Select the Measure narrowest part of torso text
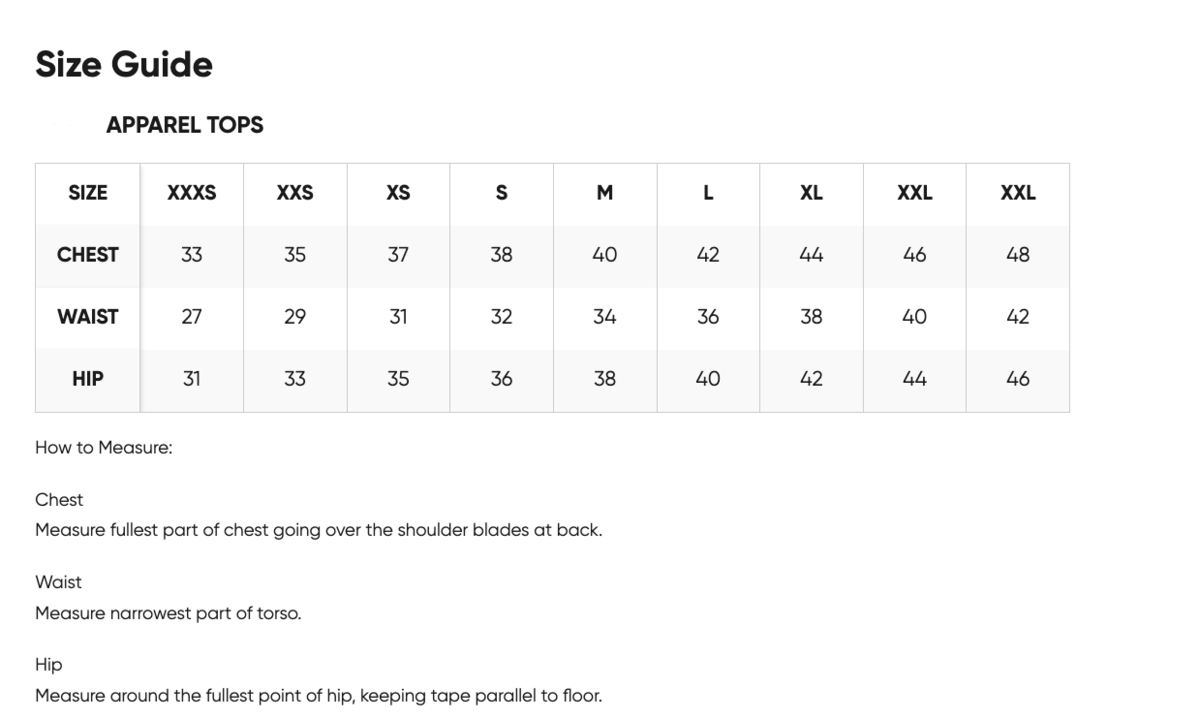 point(168,613)
